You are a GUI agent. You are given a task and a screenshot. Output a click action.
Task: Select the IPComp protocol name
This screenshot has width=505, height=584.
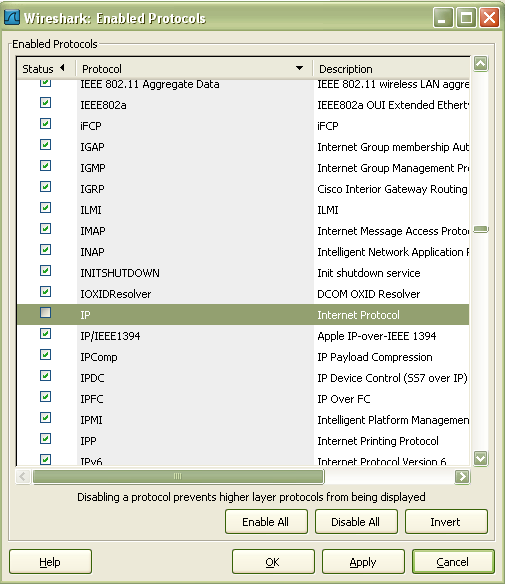point(99,357)
